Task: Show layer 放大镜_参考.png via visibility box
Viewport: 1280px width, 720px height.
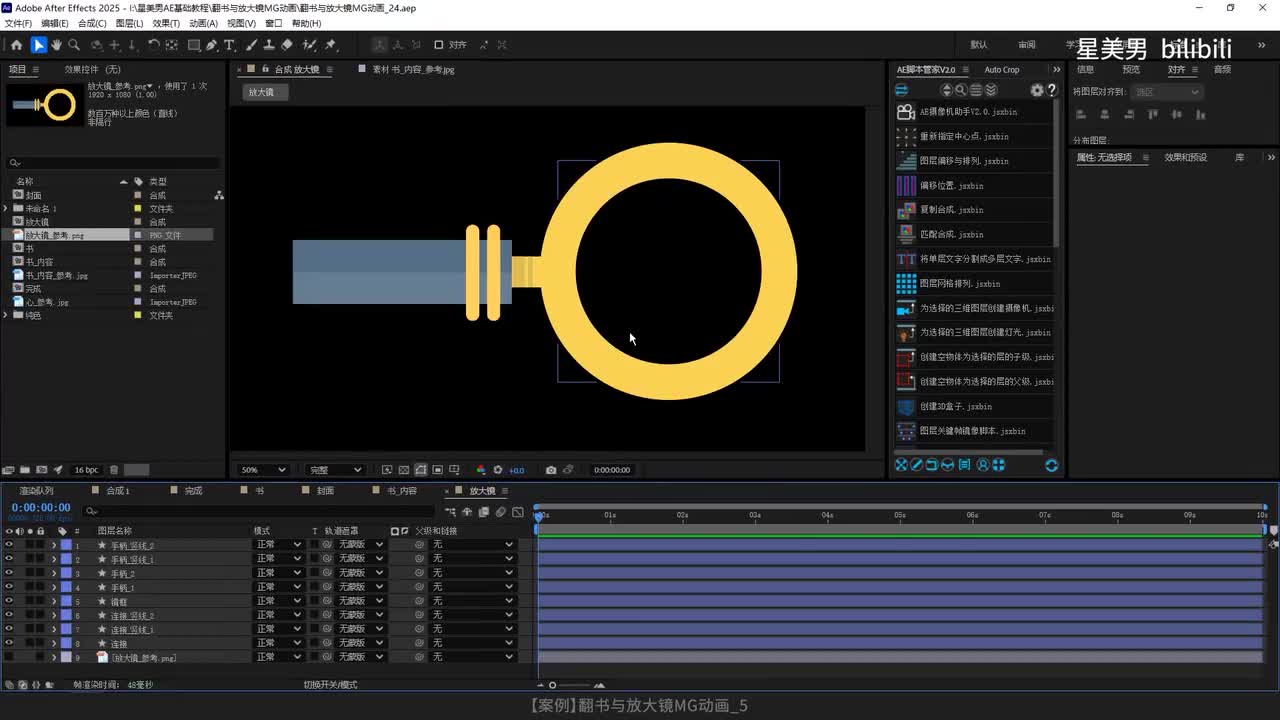Action: (9, 657)
